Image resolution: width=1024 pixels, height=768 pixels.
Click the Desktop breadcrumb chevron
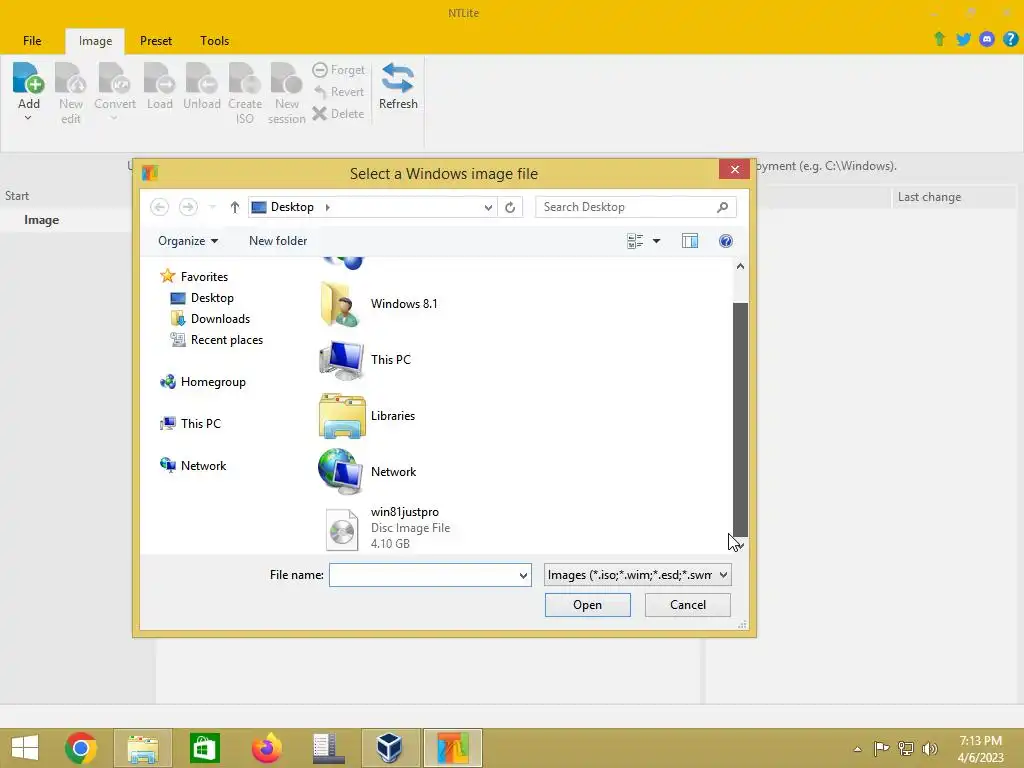click(x=328, y=207)
